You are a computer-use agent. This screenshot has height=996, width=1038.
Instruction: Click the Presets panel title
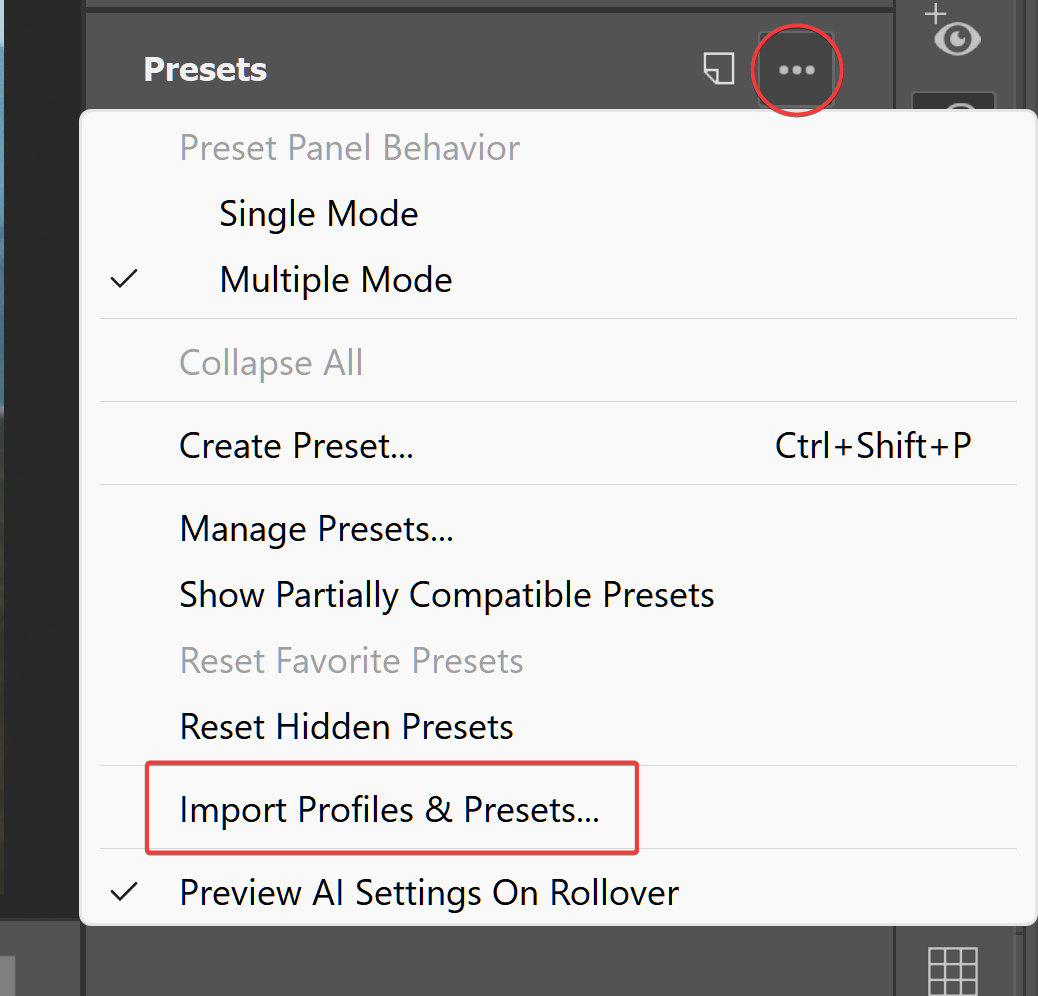point(205,70)
